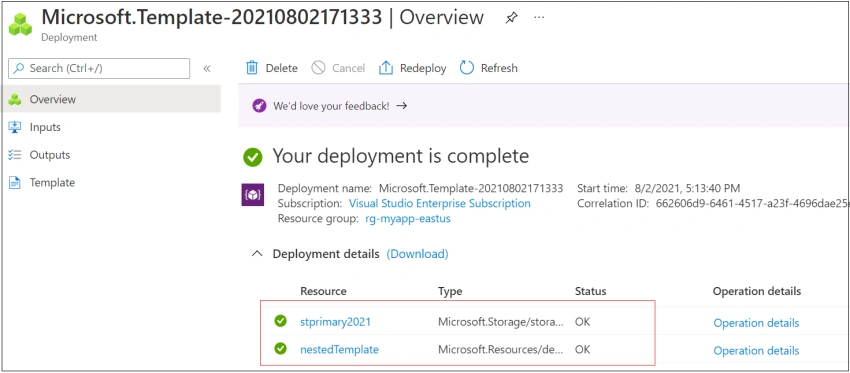
Task: Click the purple template braces icon
Action: pos(252,195)
